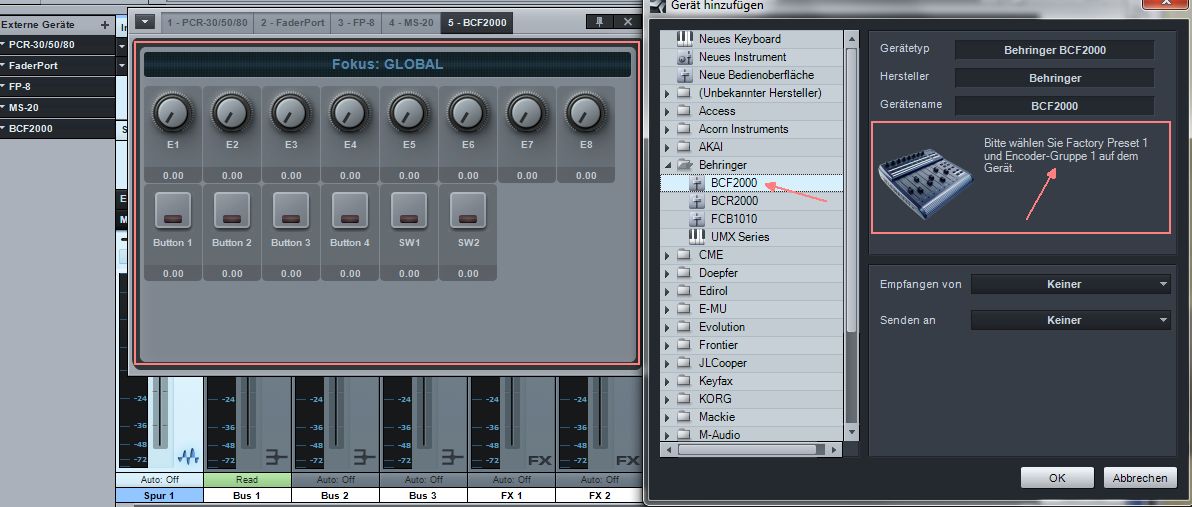Click the vertical scrollbar of device list
This screenshot has height=507, width=1192.
[x=851, y=189]
